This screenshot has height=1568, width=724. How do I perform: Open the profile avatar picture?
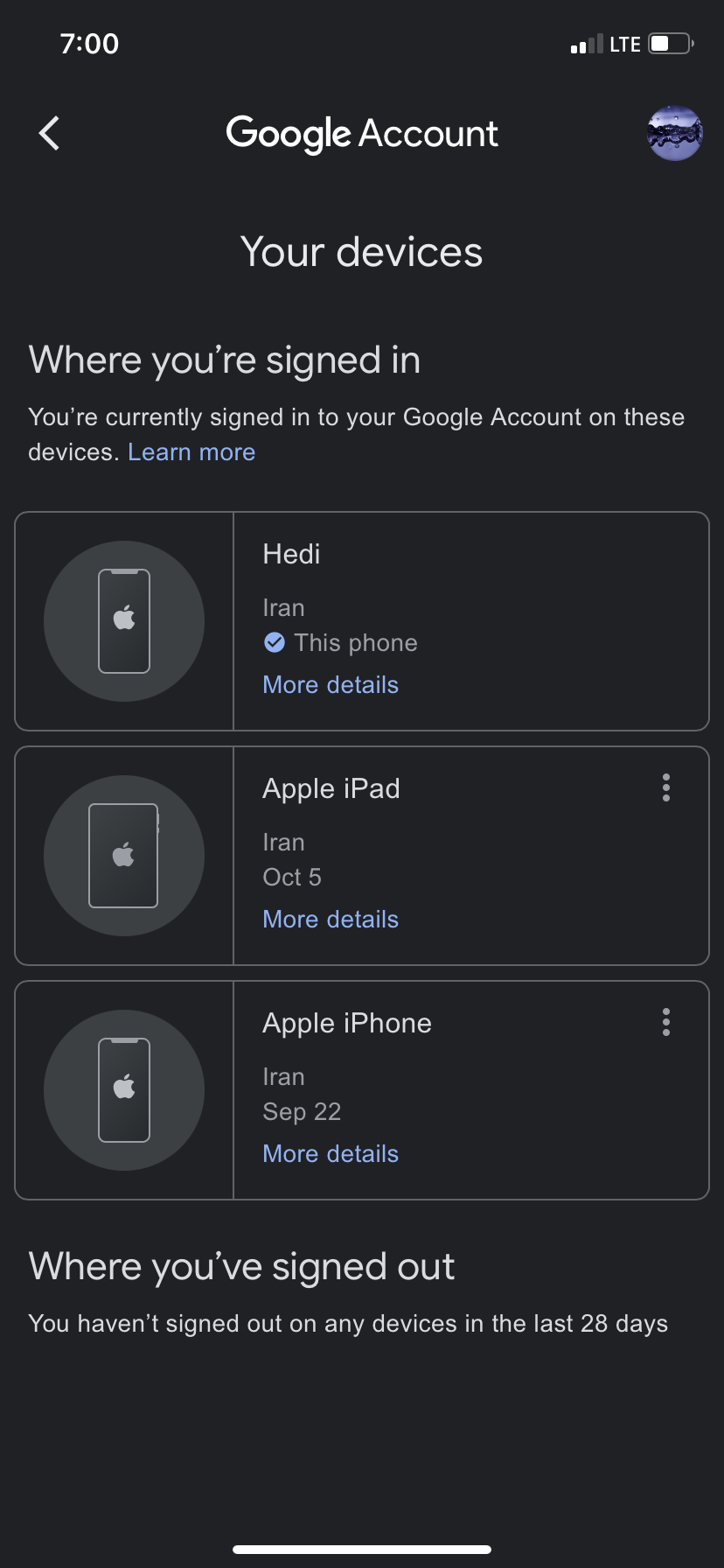click(674, 133)
